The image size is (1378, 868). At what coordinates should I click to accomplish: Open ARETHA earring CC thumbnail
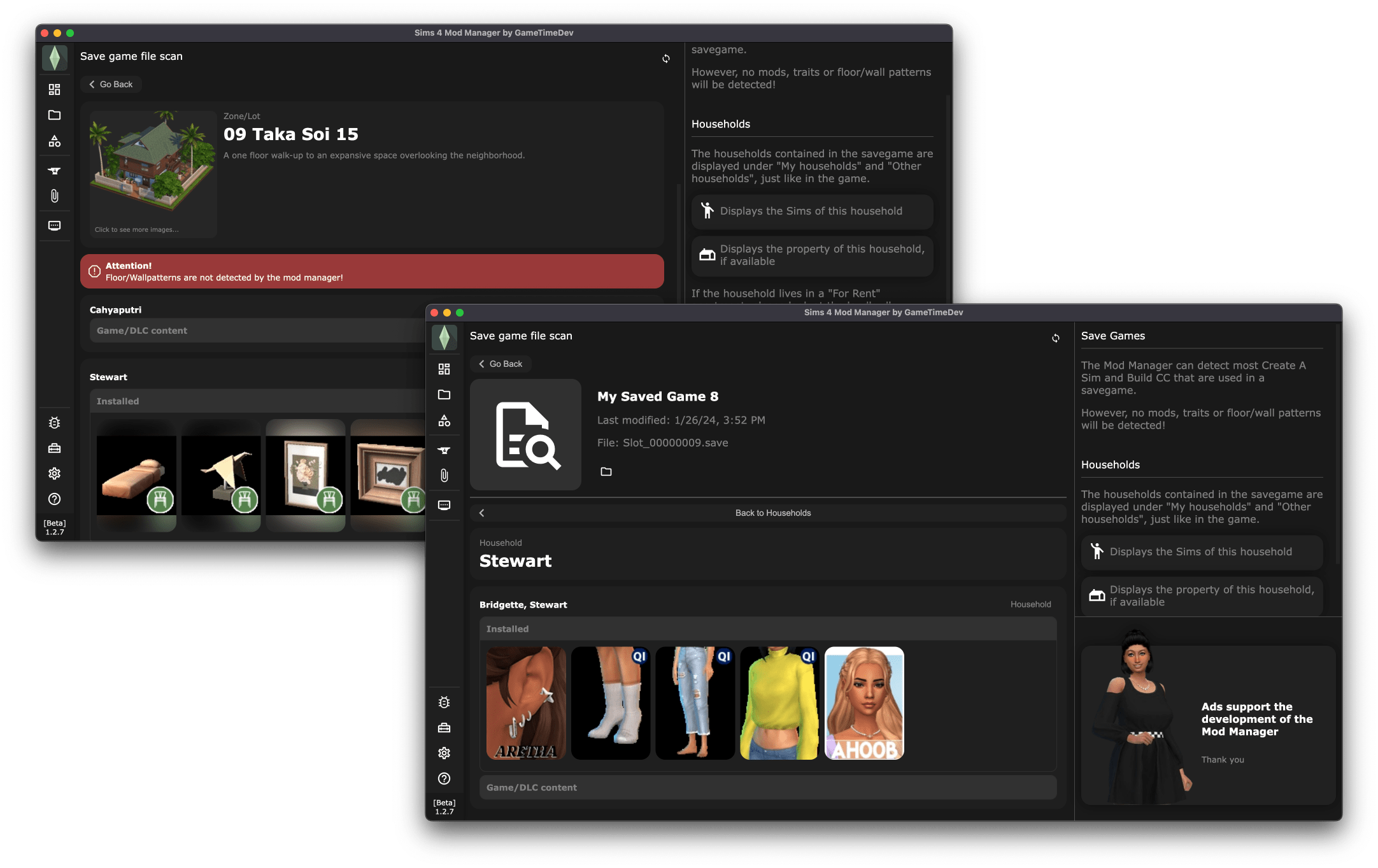point(526,703)
